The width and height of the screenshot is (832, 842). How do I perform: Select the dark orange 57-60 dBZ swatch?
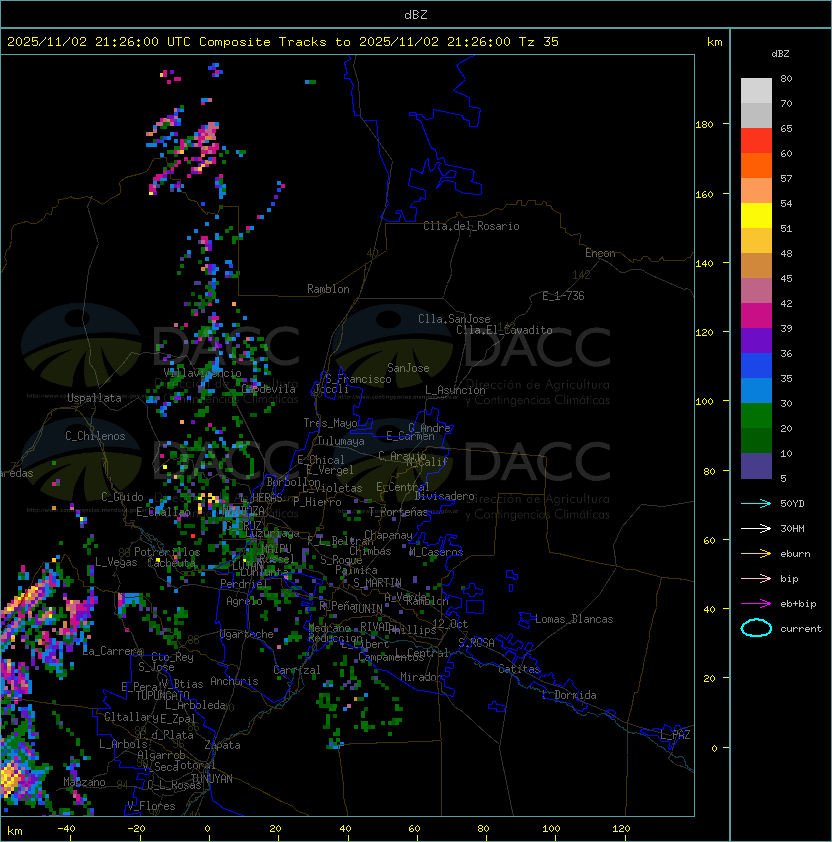(756, 165)
